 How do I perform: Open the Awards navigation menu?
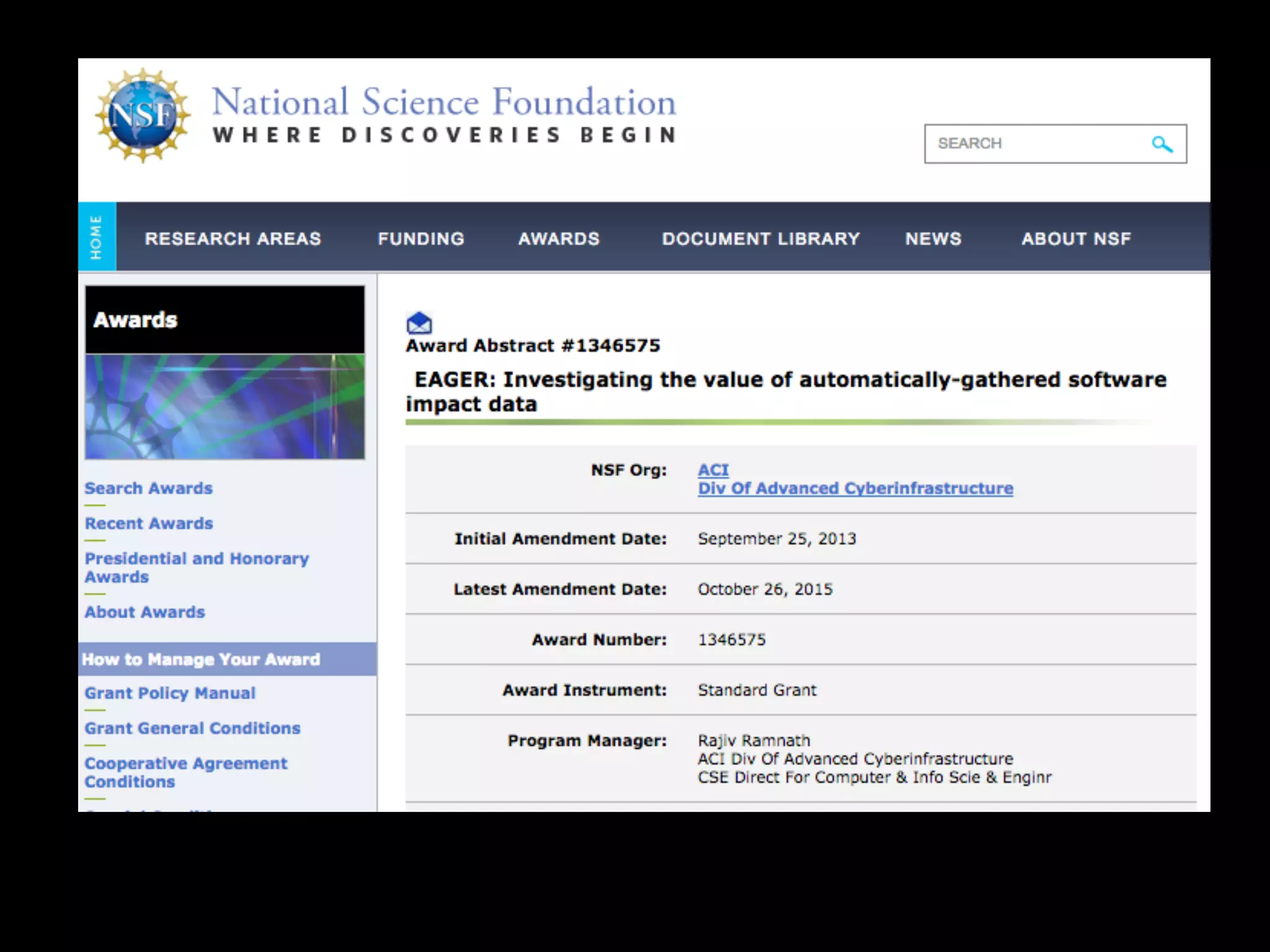click(559, 239)
